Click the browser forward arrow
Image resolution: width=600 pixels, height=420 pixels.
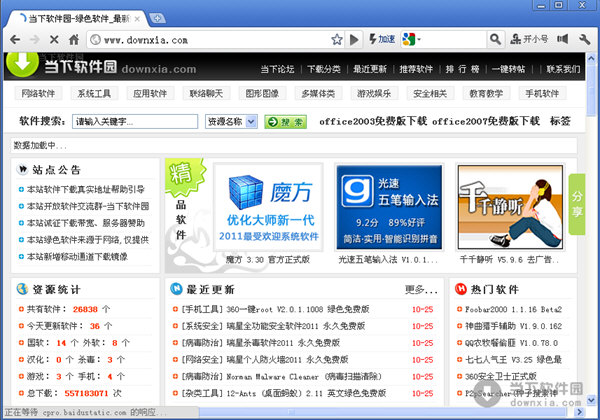tap(35, 39)
